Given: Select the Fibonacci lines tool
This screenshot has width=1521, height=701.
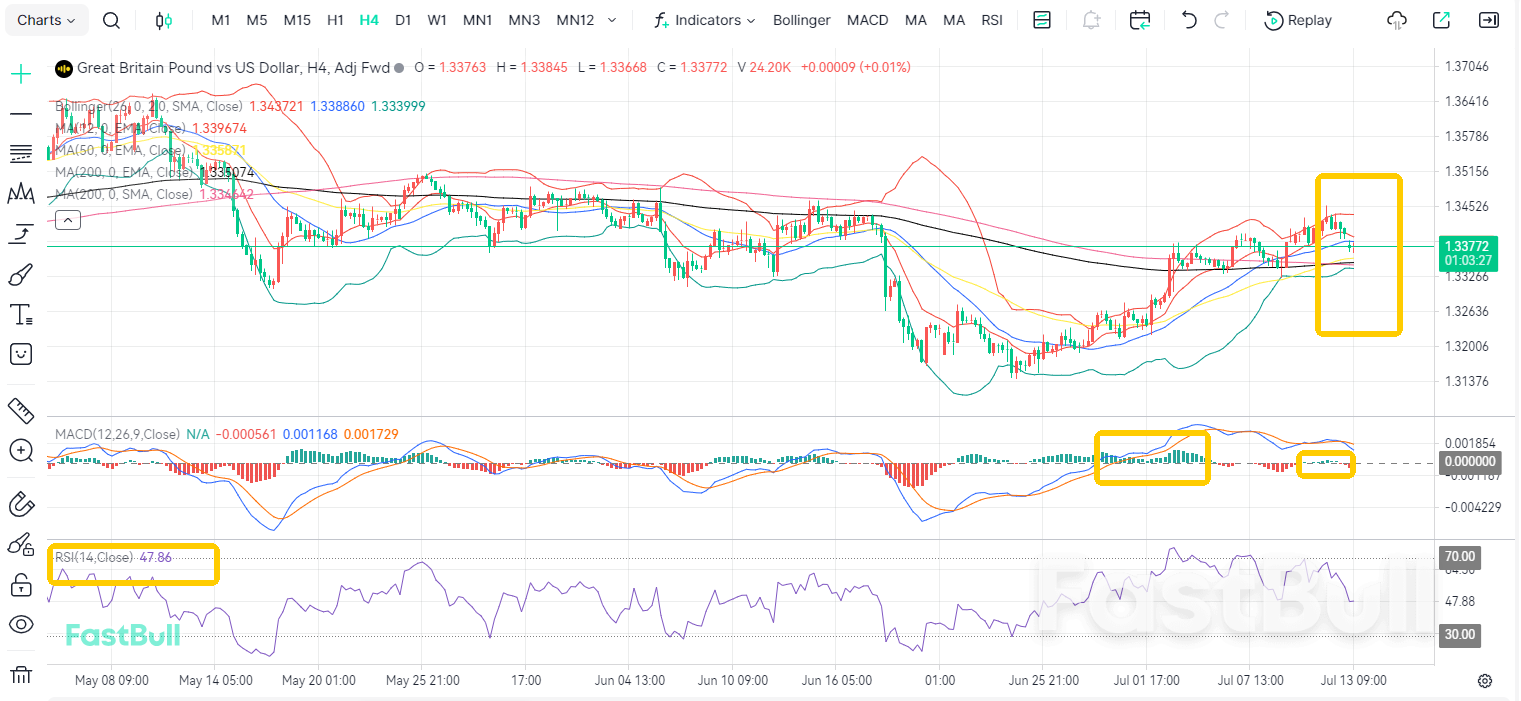Looking at the screenshot, I should point(21,153).
